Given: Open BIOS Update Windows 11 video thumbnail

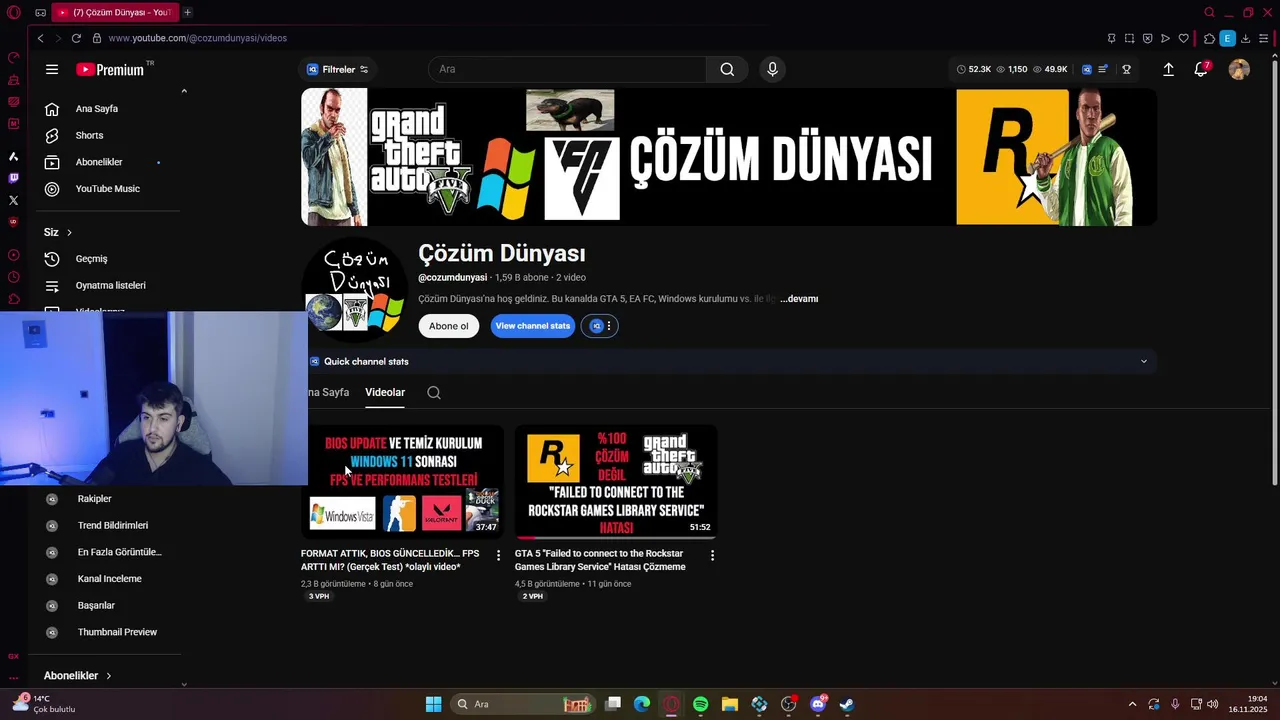Looking at the screenshot, I should click(x=403, y=481).
